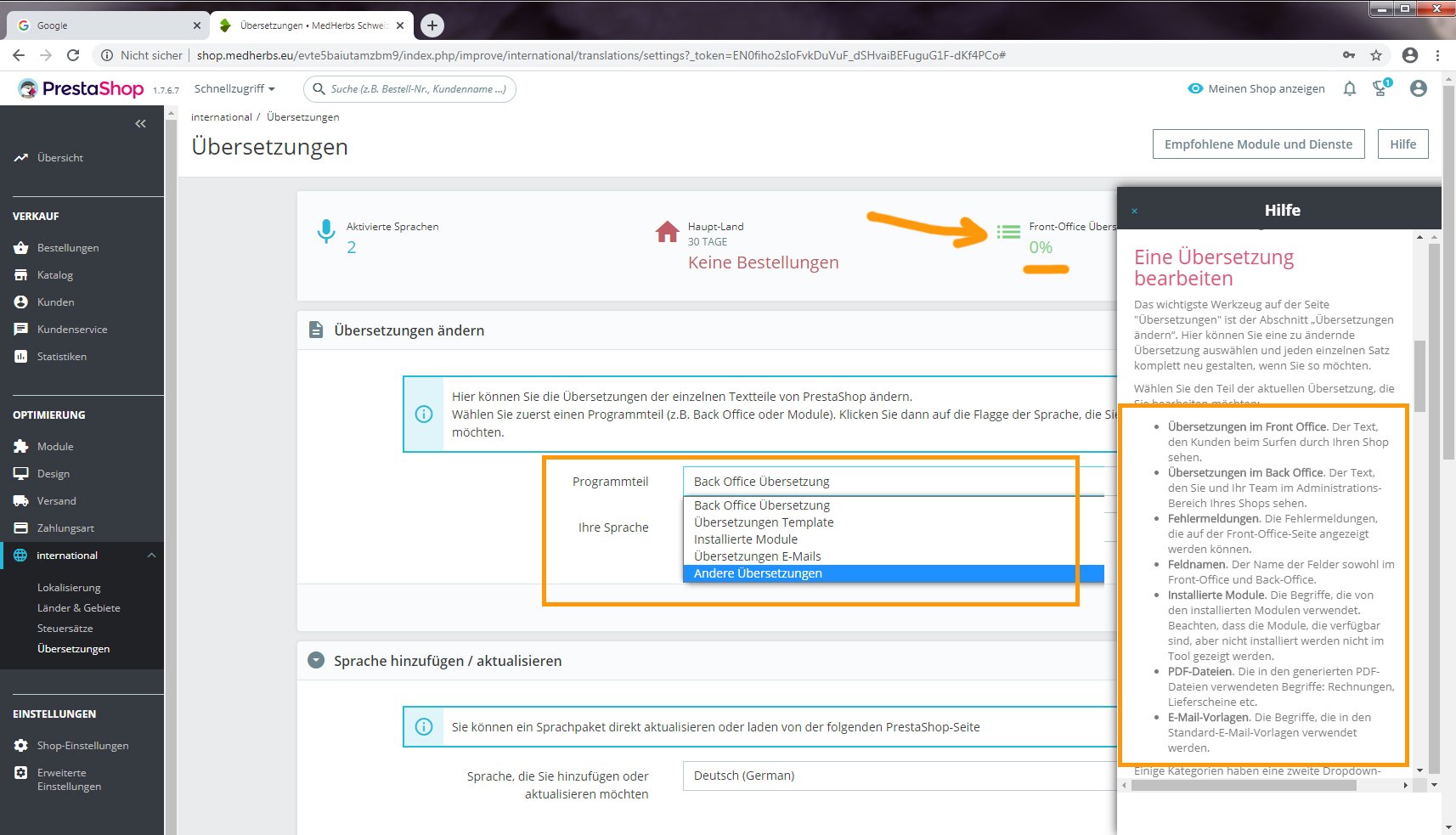Image resolution: width=1456 pixels, height=835 pixels.
Task: Open notifications bell icon
Action: pos(1350,88)
